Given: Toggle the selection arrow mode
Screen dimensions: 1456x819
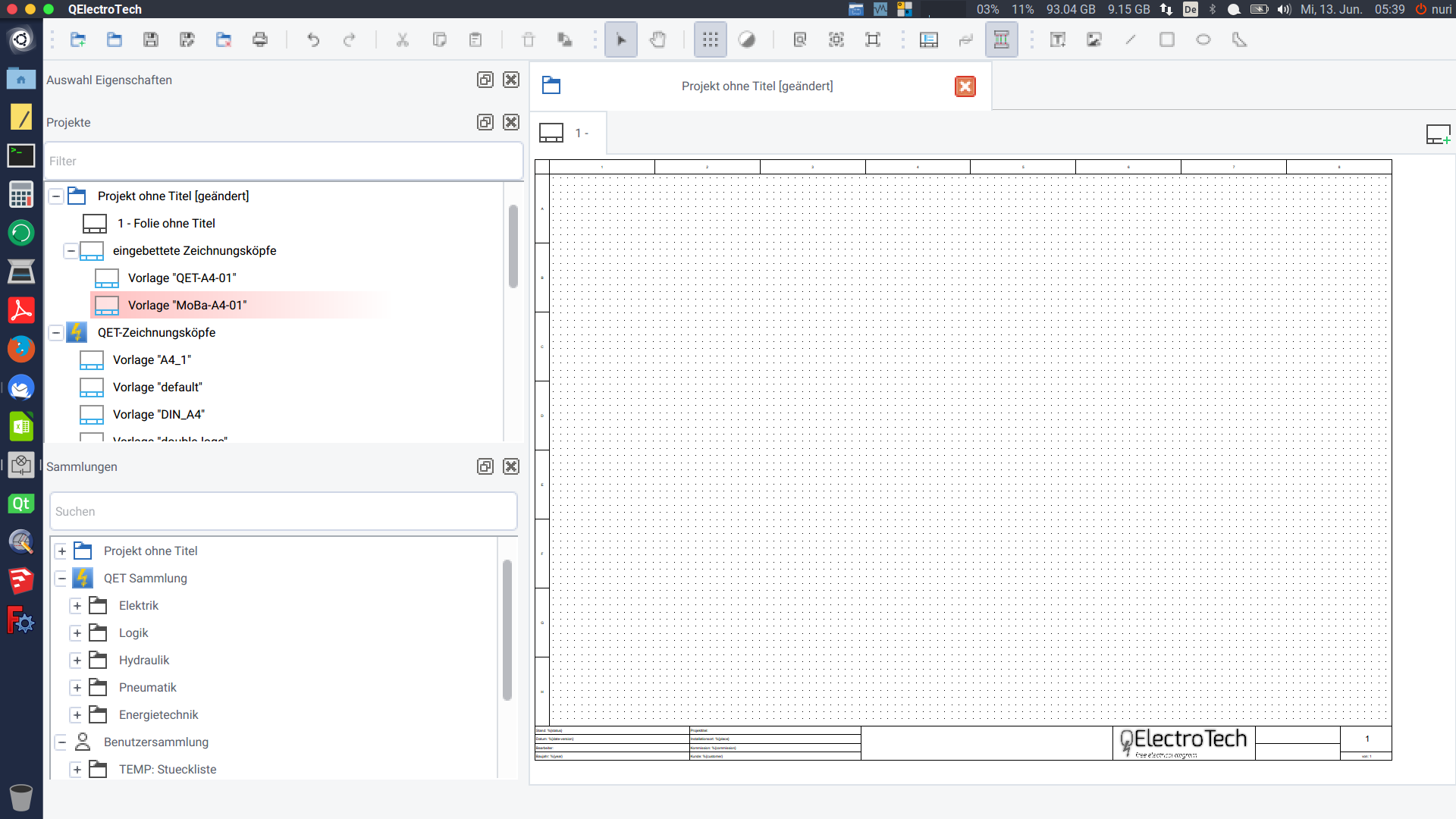Looking at the screenshot, I should (621, 40).
